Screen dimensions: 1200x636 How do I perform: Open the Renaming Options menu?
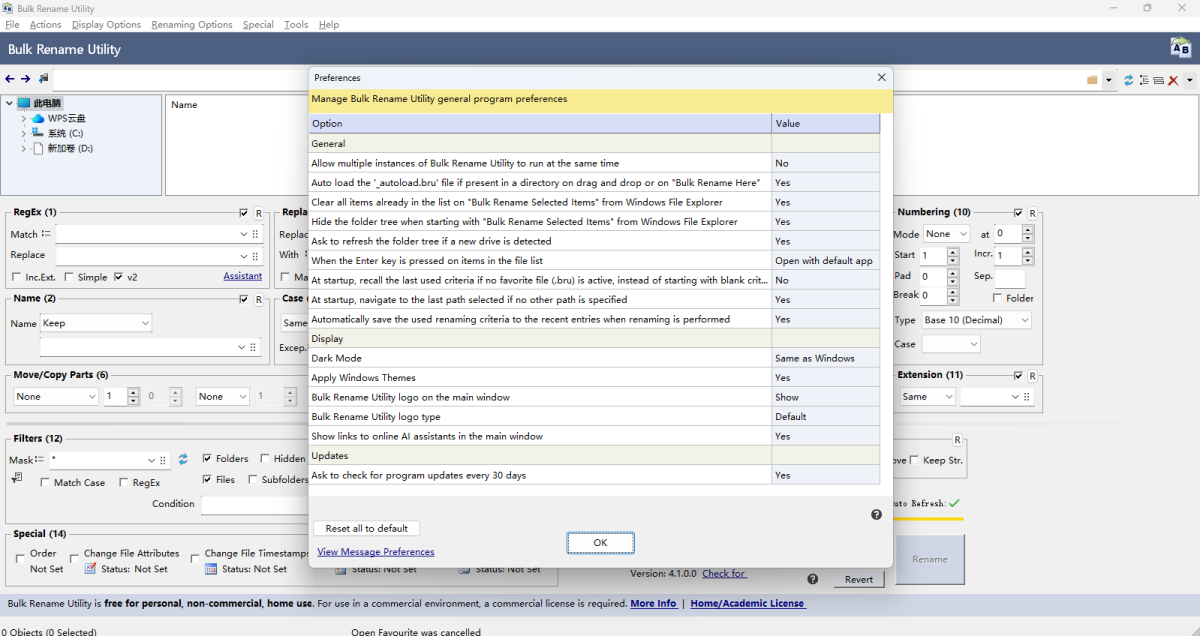[191, 24]
